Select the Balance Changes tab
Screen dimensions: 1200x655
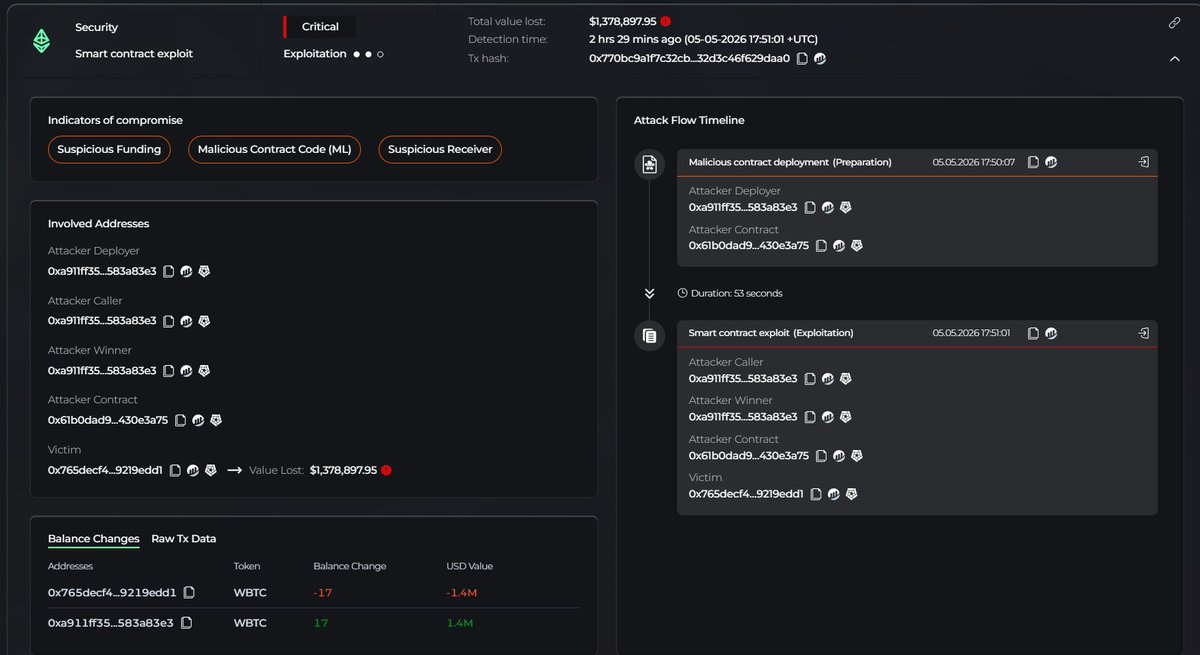pyautogui.click(x=94, y=539)
